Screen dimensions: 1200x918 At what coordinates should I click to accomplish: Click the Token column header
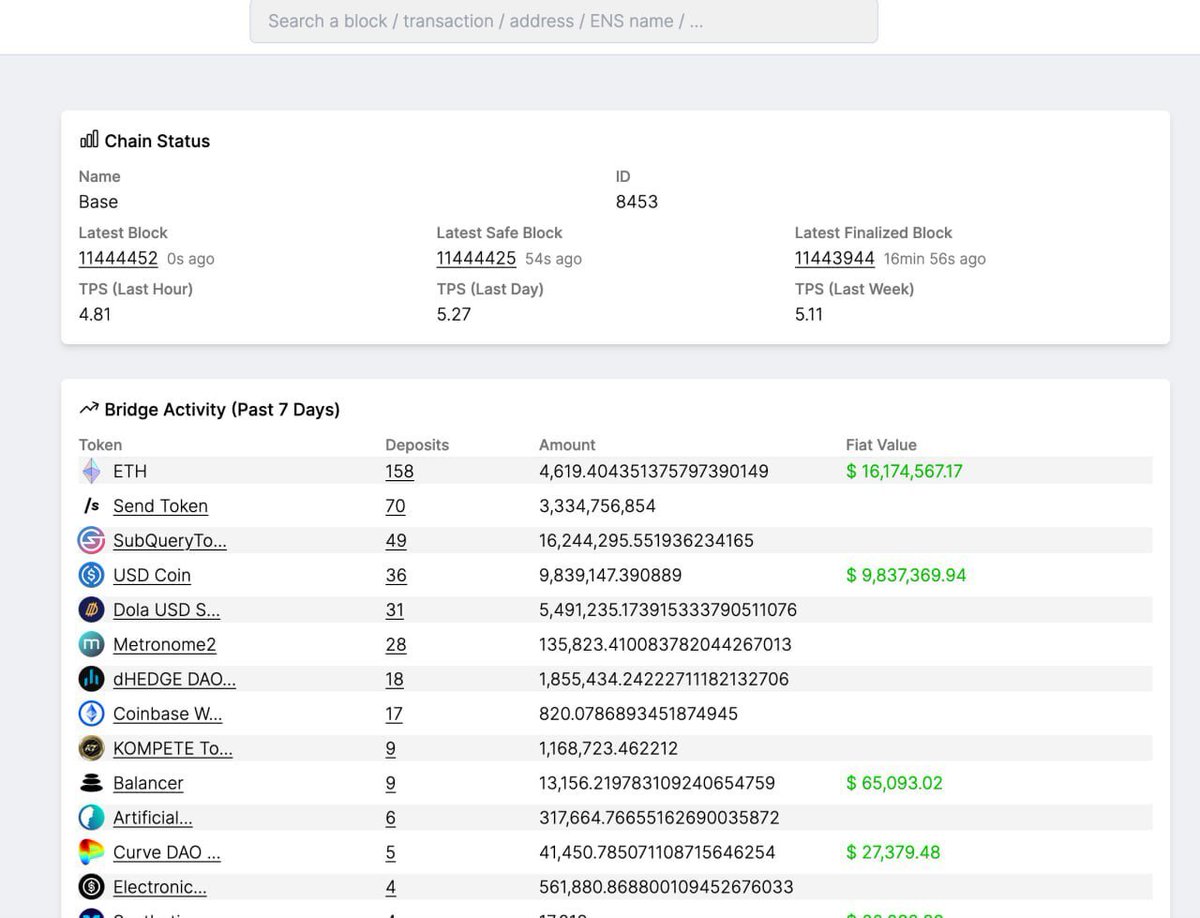click(100, 445)
